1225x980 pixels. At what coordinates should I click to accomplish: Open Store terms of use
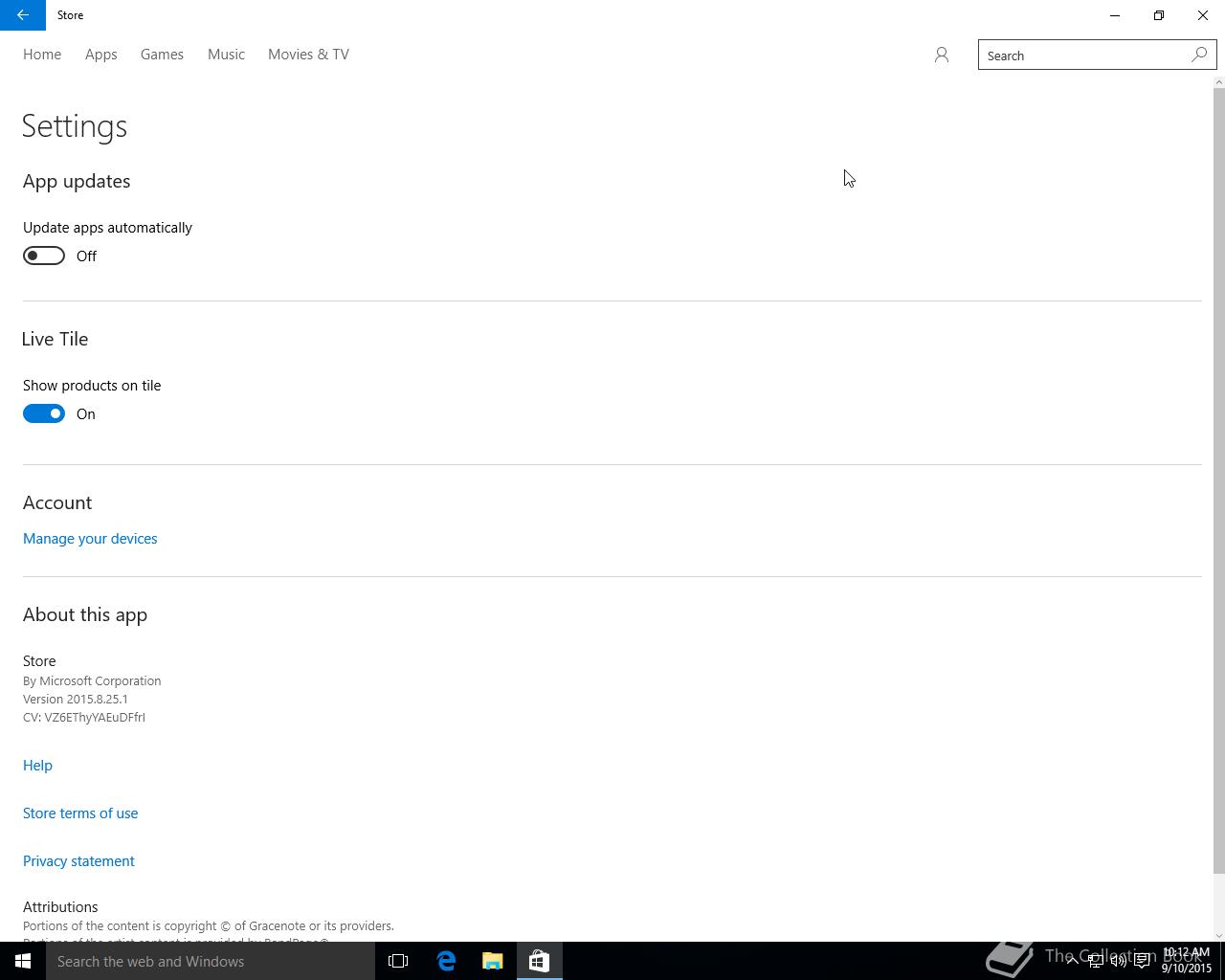[80, 813]
